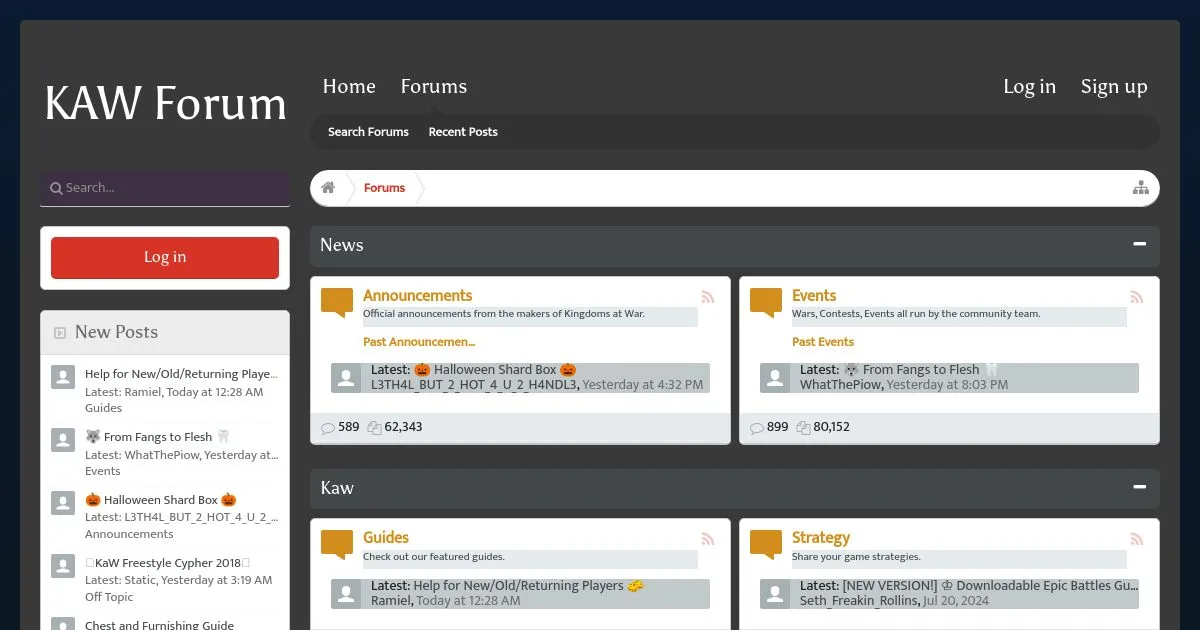Click Log in at top right

(1030, 87)
